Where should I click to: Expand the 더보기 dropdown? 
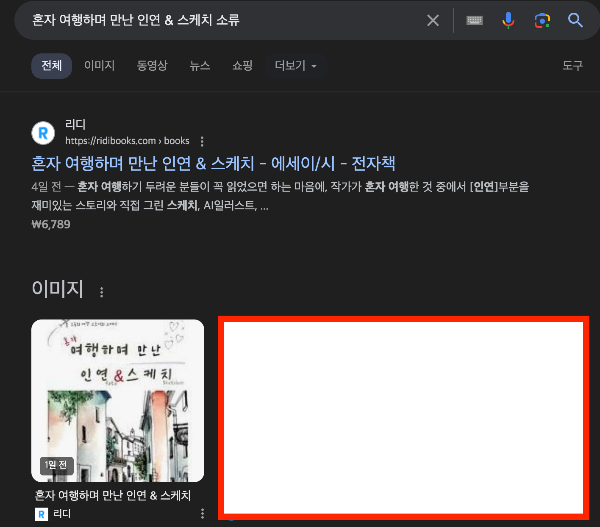point(295,66)
